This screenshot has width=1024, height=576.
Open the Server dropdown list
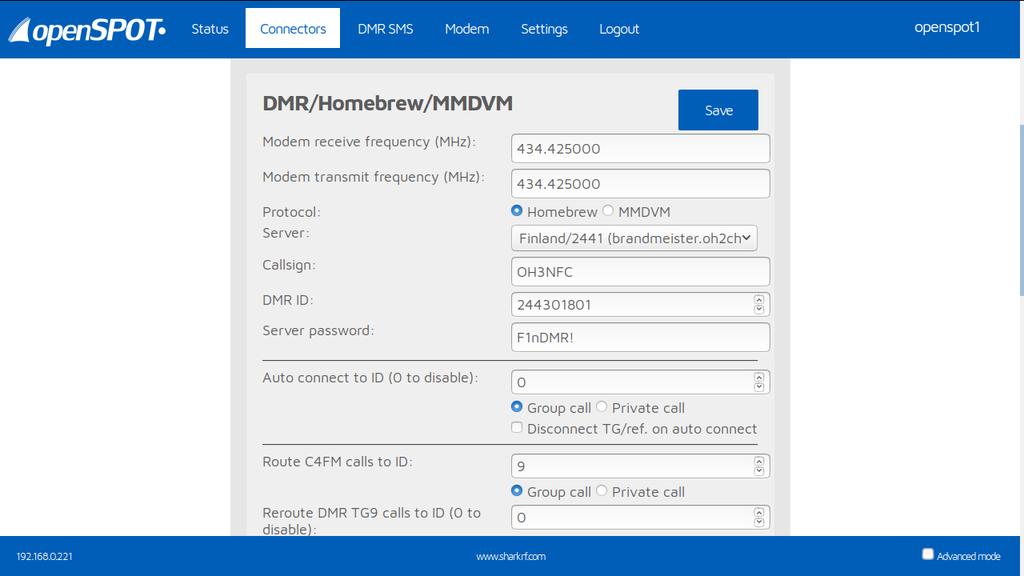634,238
